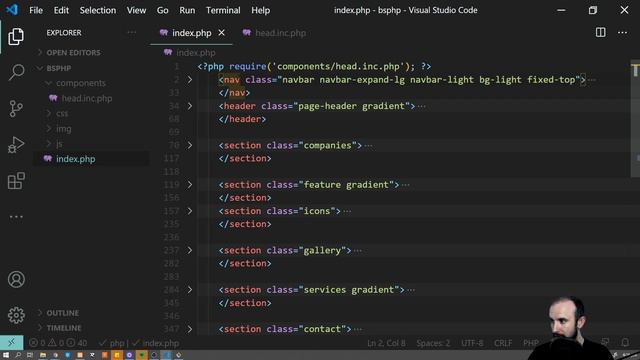Open the Accounts menu icon
The image size is (640, 360).
(x=16, y=280)
